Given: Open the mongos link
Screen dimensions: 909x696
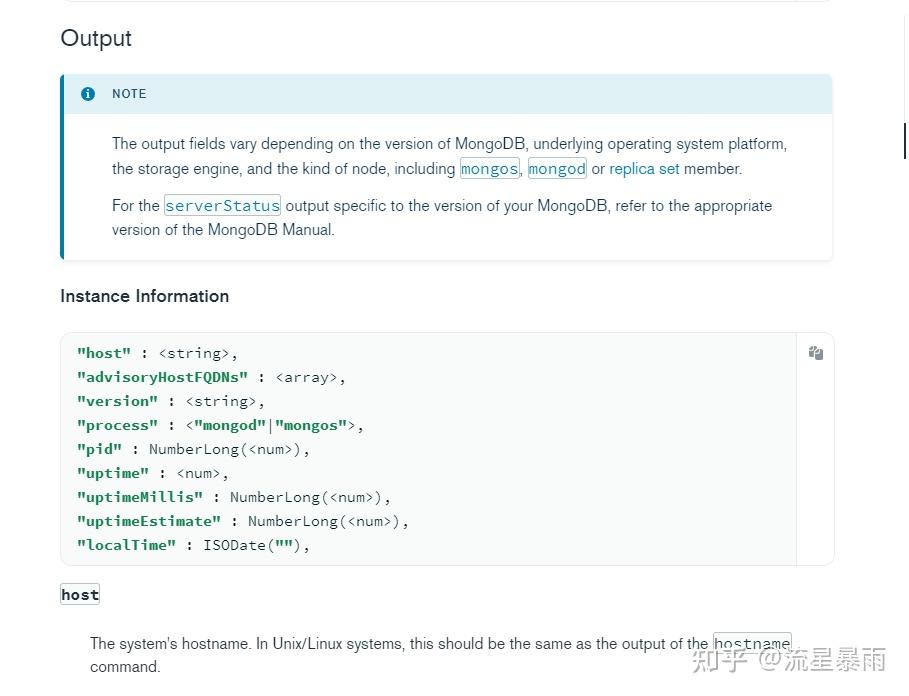Looking at the screenshot, I should click(x=489, y=169).
